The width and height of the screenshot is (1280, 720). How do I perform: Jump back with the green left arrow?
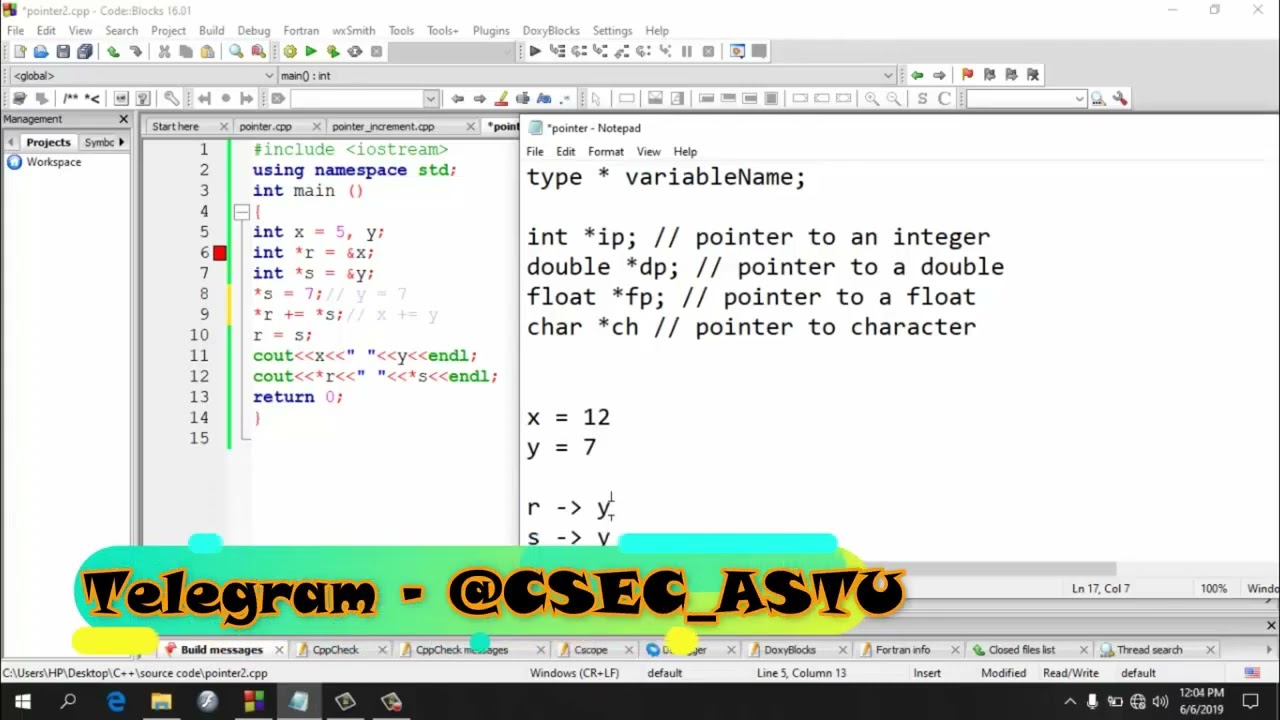917,75
